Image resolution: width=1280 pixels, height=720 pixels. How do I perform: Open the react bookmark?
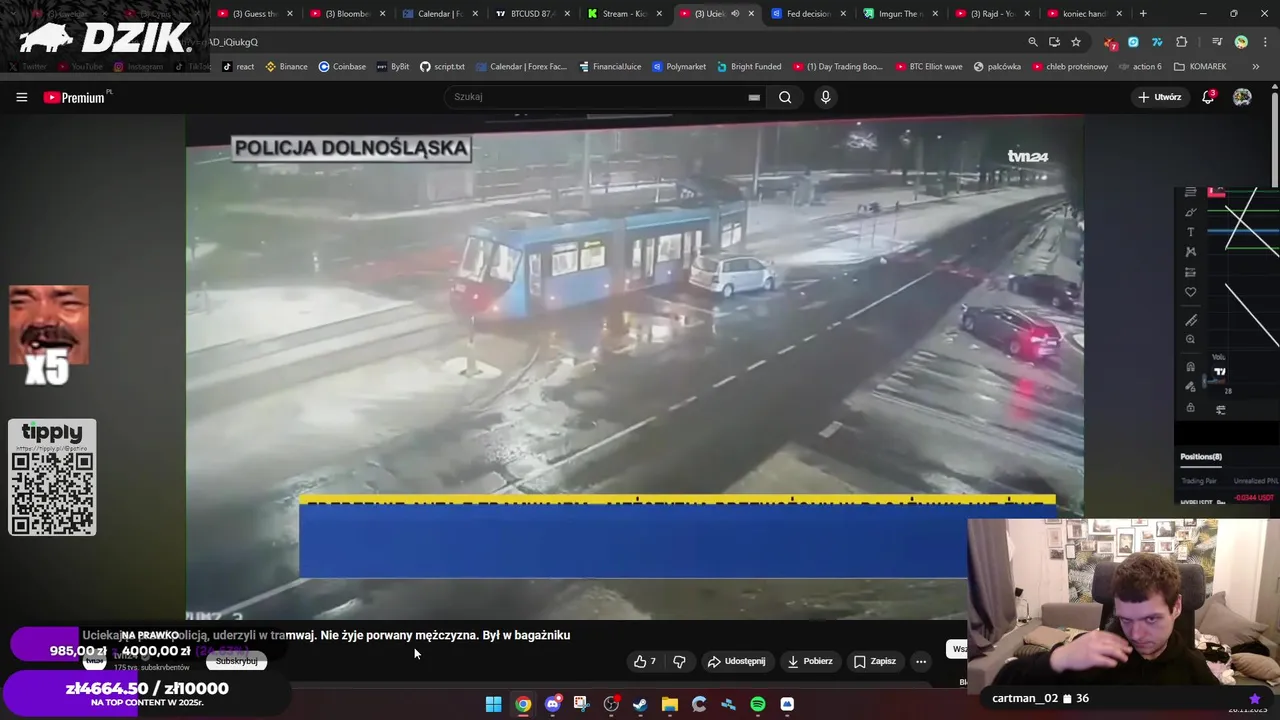[x=238, y=66]
